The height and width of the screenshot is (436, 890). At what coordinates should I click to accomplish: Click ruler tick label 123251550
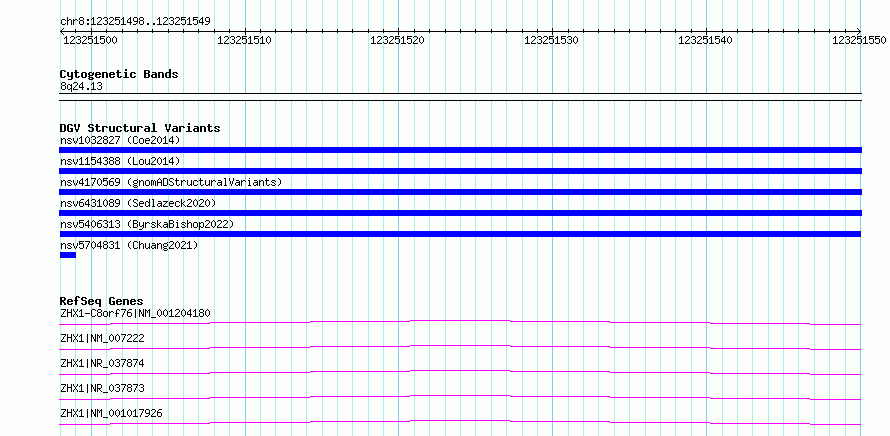(859, 40)
